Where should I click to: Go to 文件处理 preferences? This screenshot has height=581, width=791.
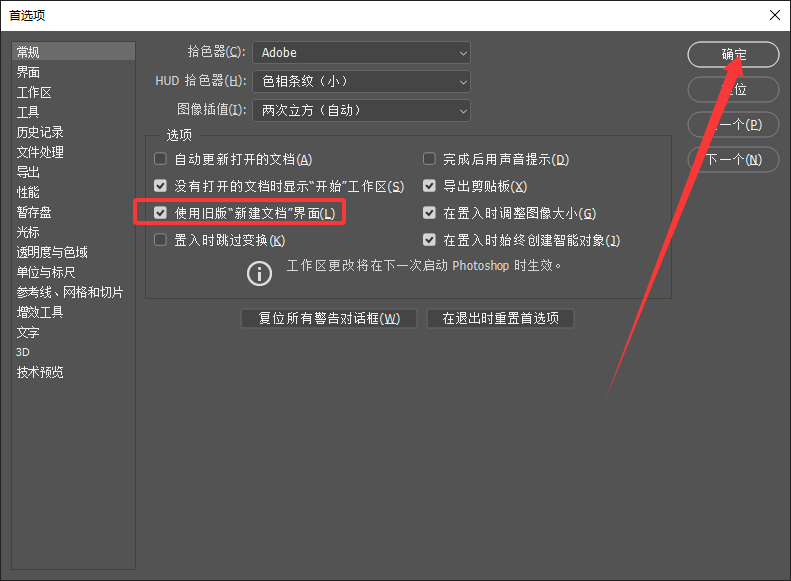pyautogui.click(x=74, y=152)
